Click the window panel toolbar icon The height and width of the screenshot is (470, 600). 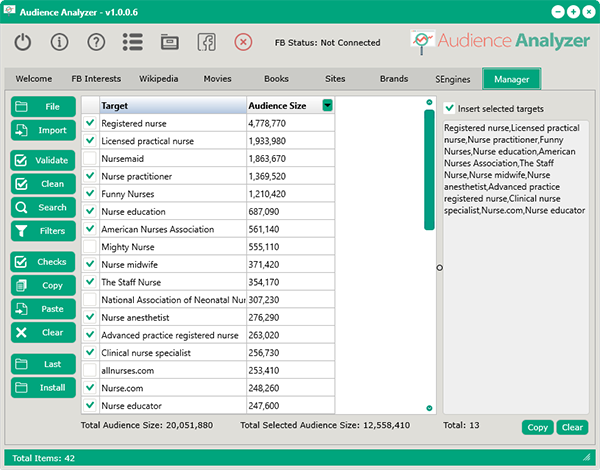170,42
